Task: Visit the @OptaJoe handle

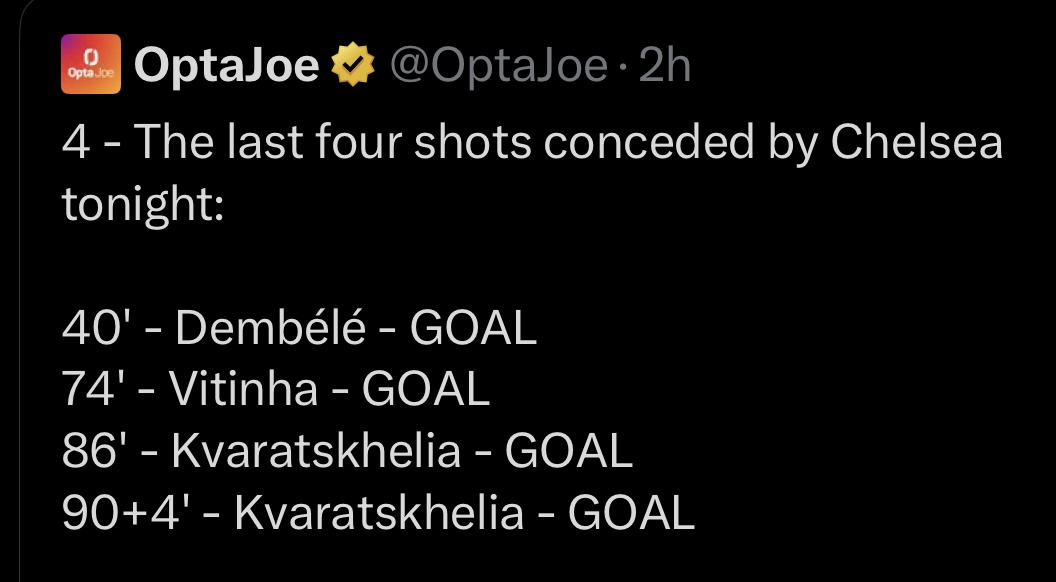Action: pos(496,65)
